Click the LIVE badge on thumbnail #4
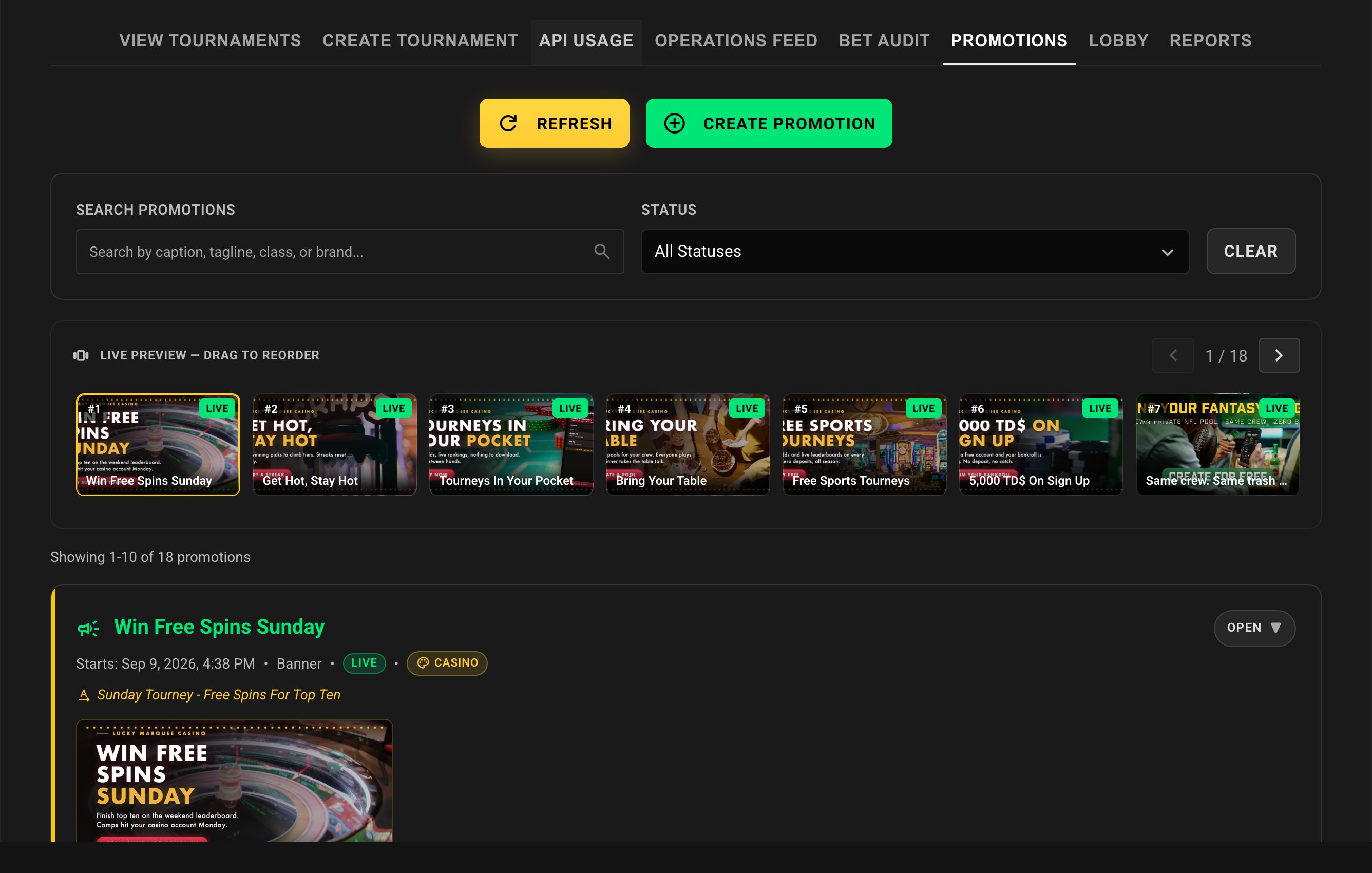Image resolution: width=1372 pixels, height=873 pixels. coord(747,408)
